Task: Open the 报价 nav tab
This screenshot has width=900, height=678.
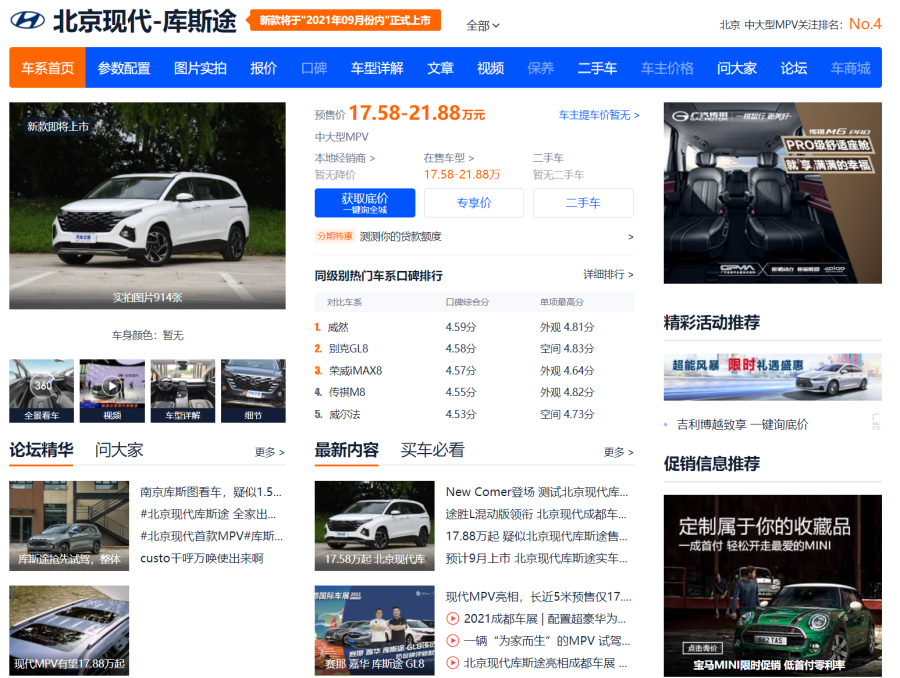Action: (263, 68)
